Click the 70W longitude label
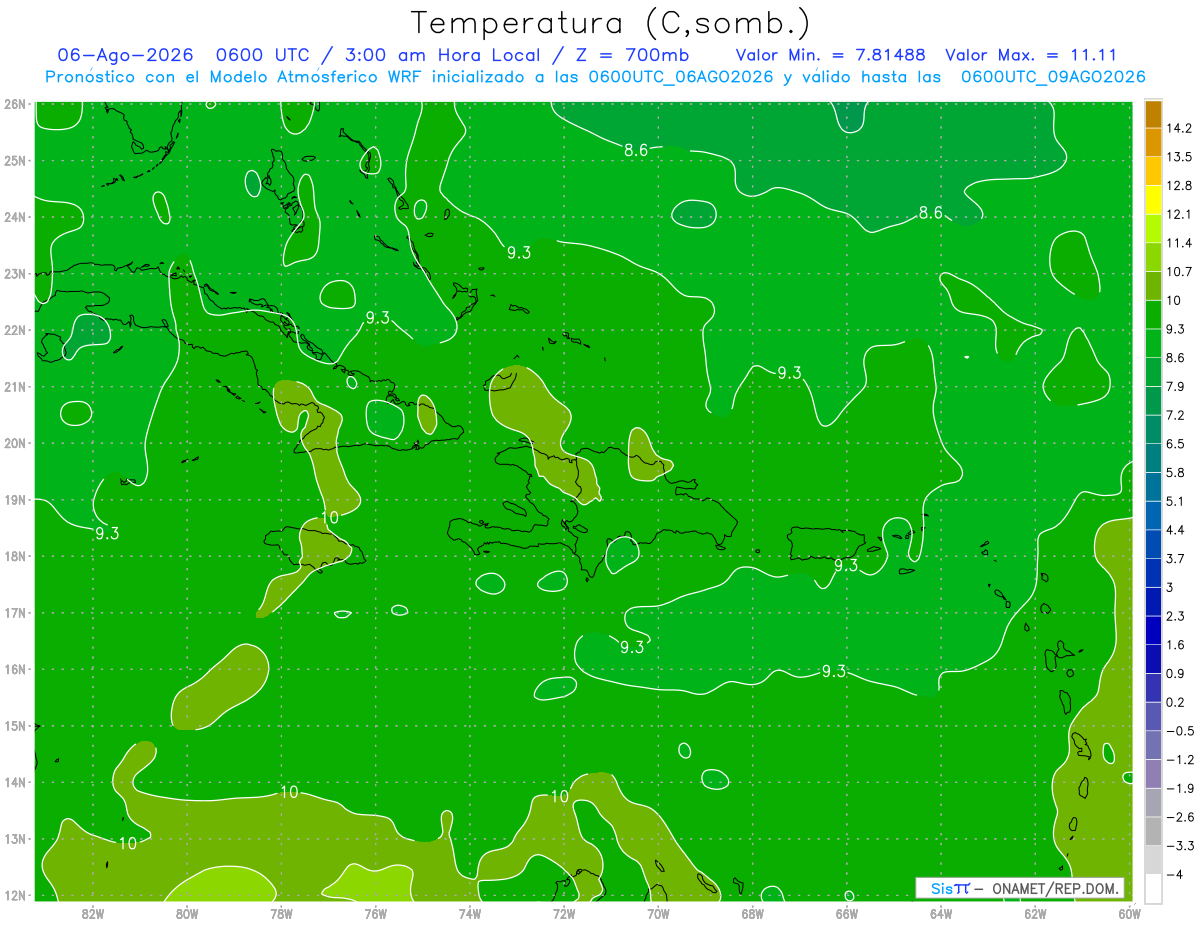1200x927 pixels. click(x=658, y=913)
